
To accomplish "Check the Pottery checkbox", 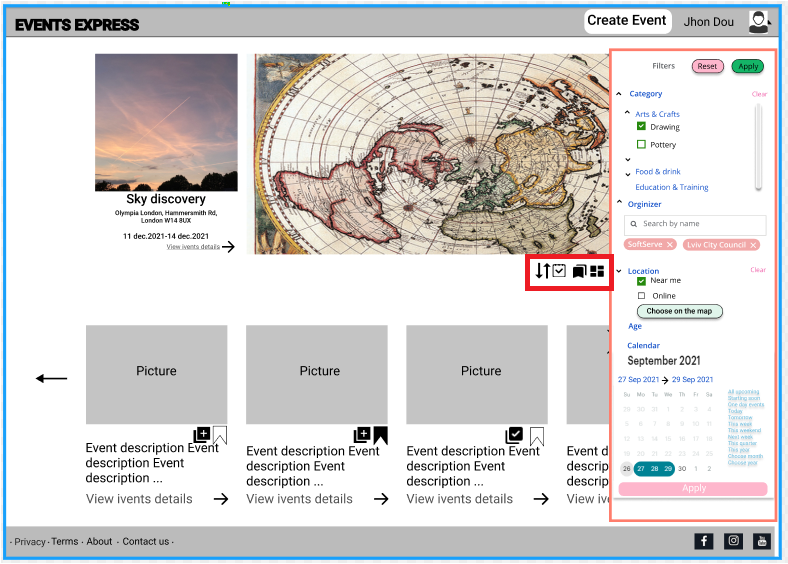I will coord(641,144).
